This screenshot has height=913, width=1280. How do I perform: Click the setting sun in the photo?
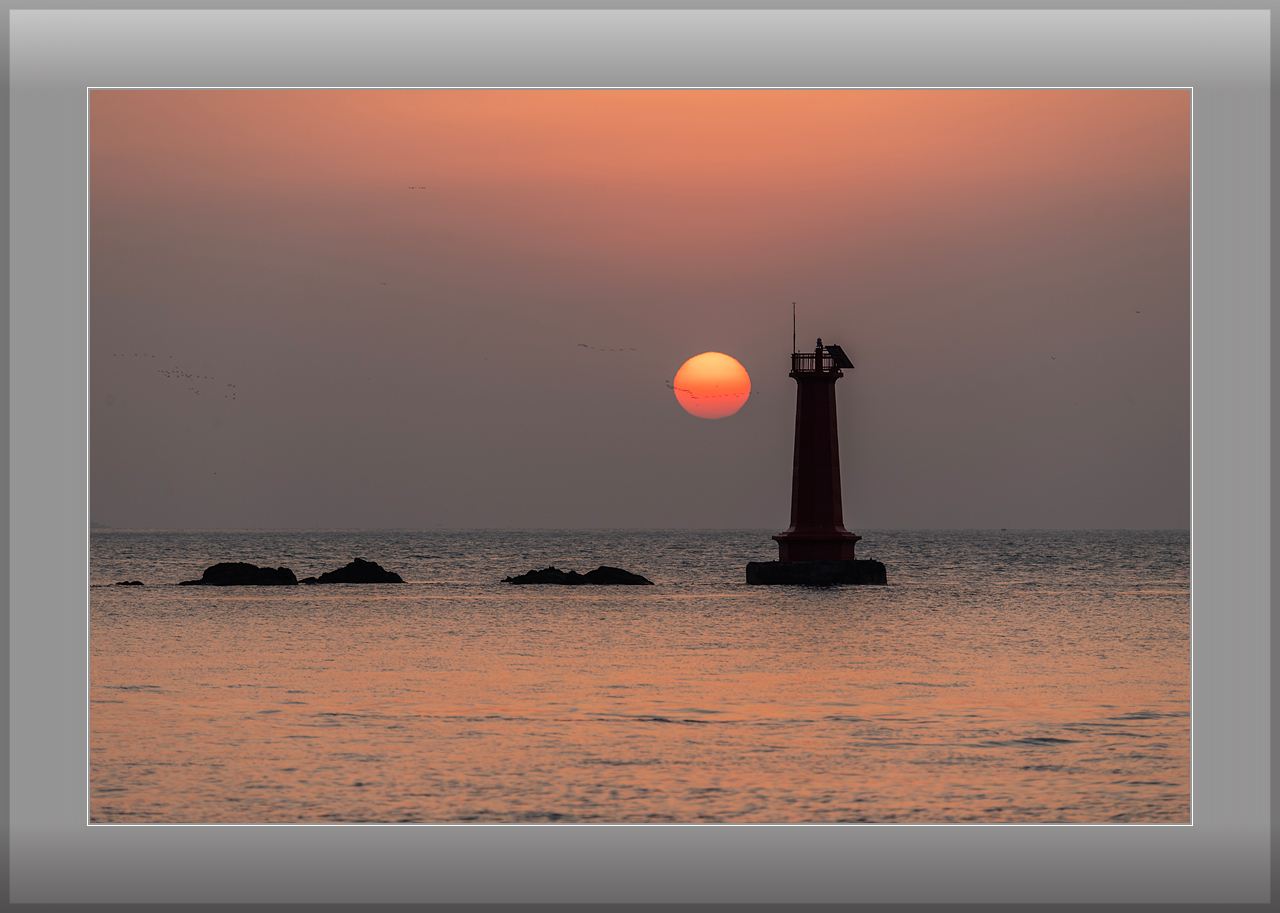tap(712, 385)
